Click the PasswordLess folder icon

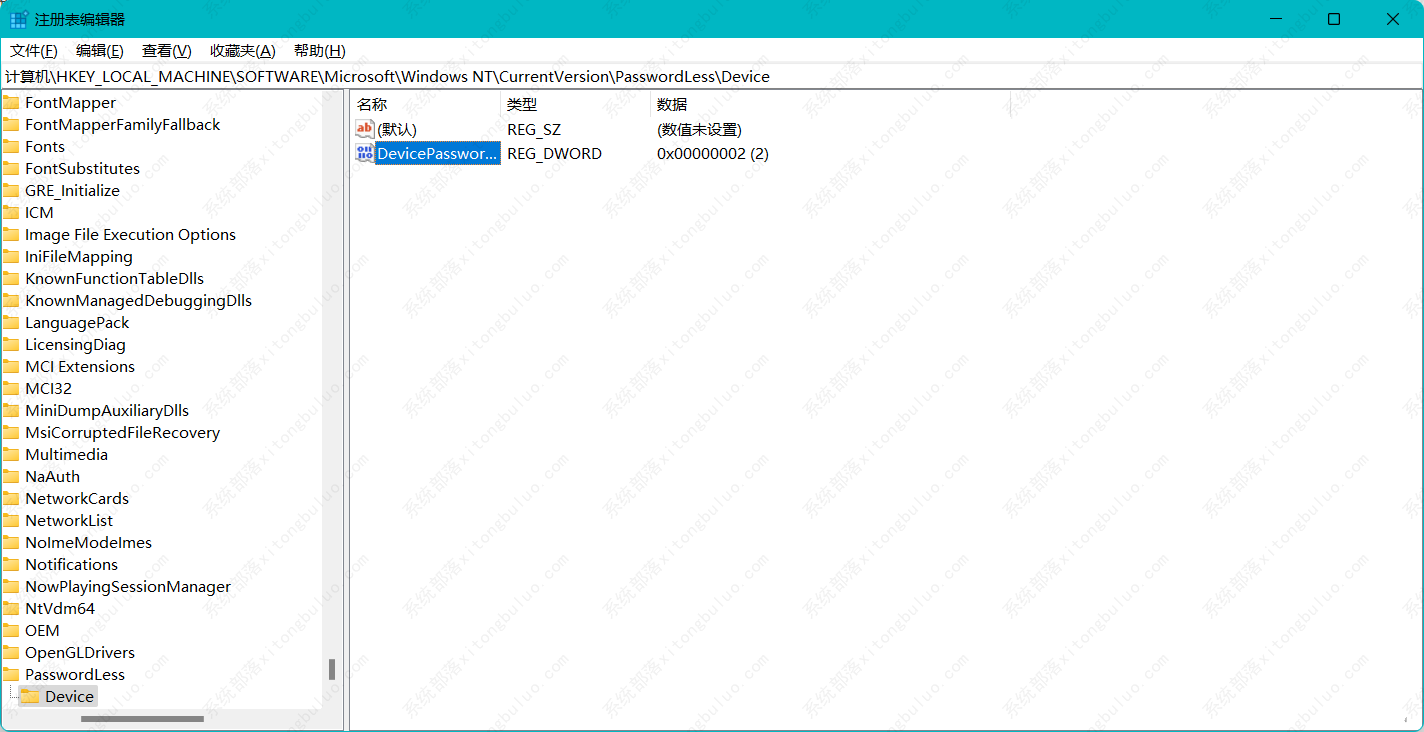pyautogui.click(x=12, y=674)
